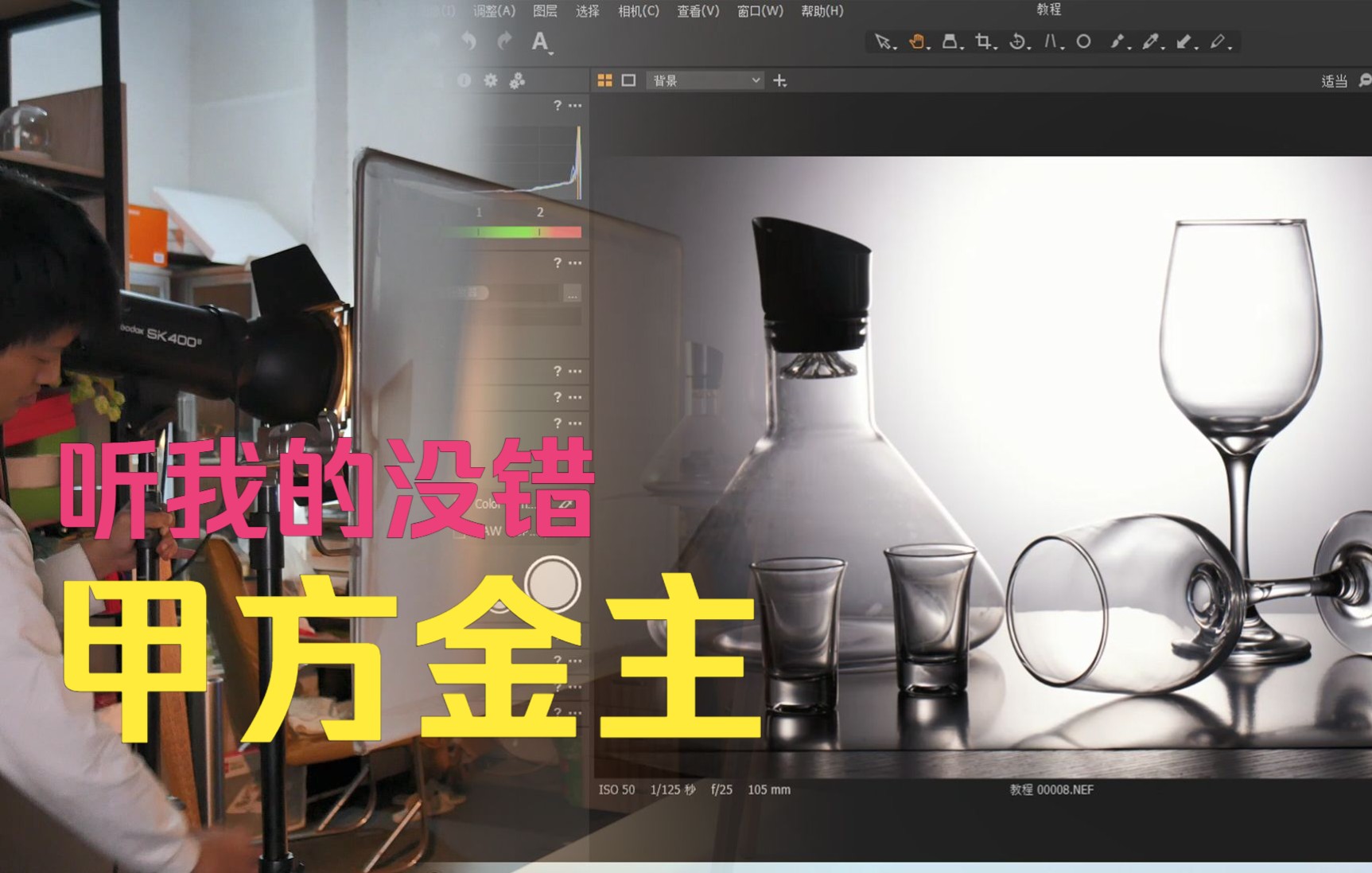
Task: Choose the circle Spot removal tool
Action: [x=1083, y=41]
